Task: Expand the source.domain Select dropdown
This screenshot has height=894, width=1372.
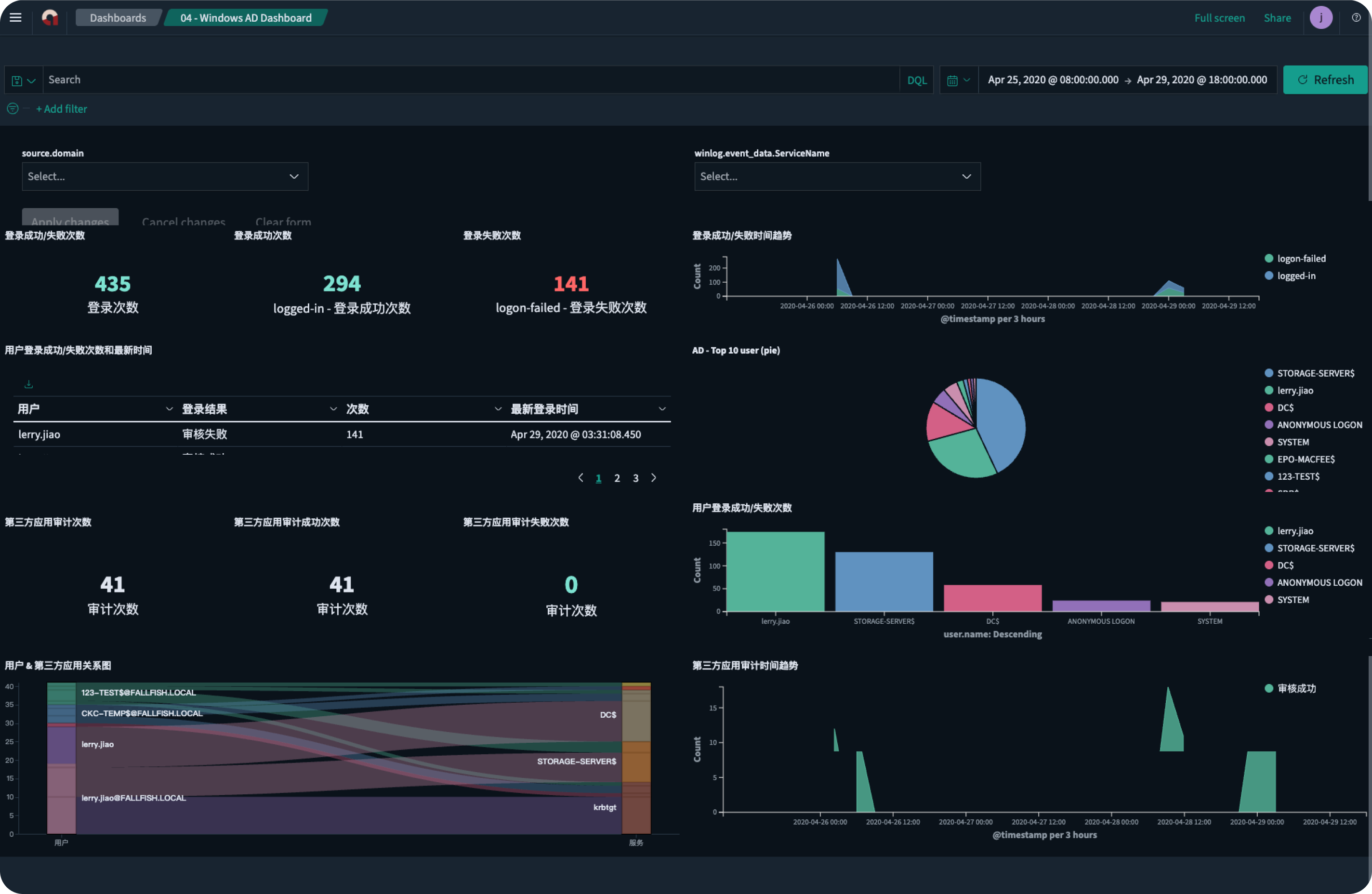Action: [x=165, y=176]
